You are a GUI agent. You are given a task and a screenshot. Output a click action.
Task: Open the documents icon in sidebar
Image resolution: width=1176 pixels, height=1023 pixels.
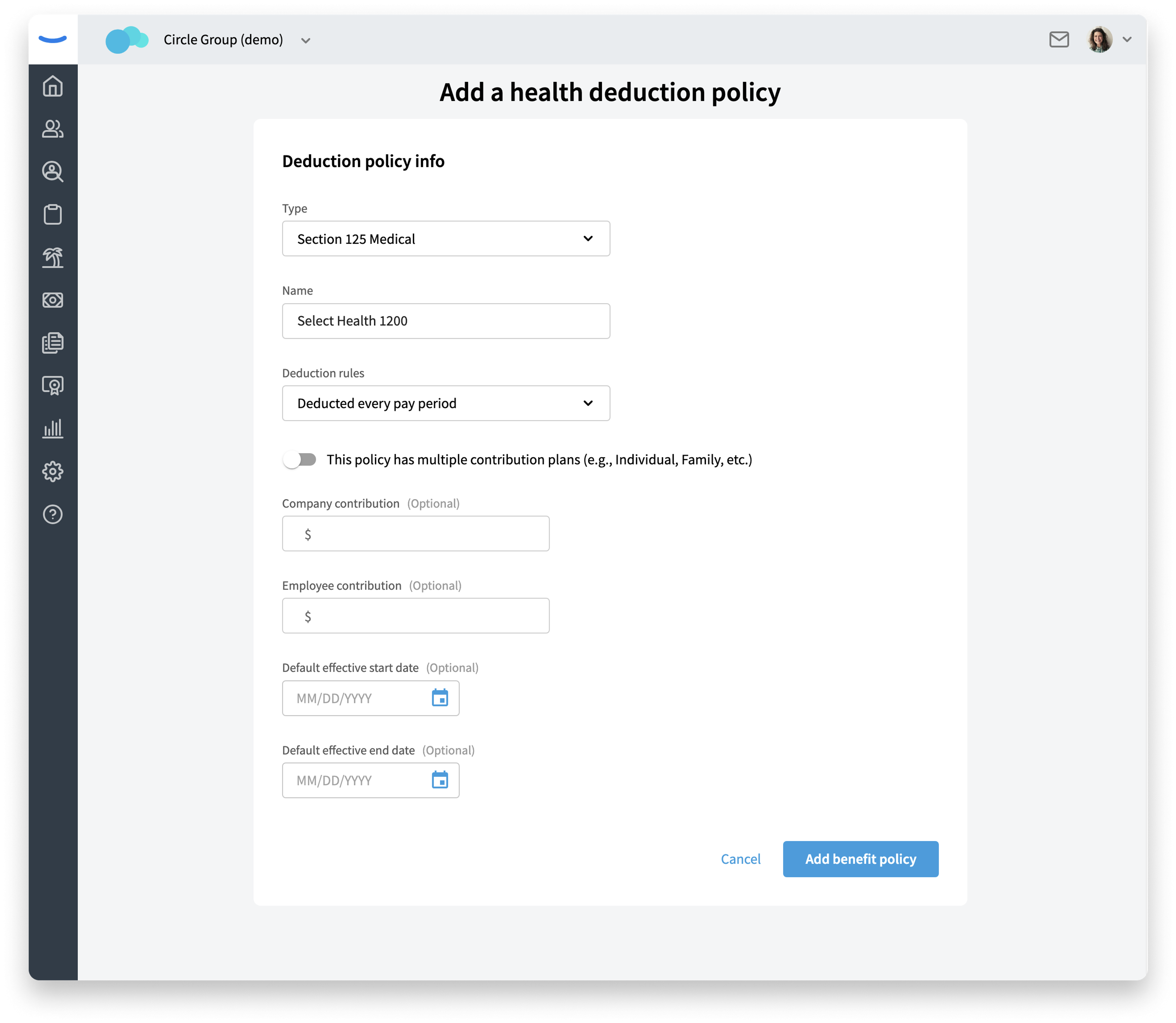(x=52, y=343)
